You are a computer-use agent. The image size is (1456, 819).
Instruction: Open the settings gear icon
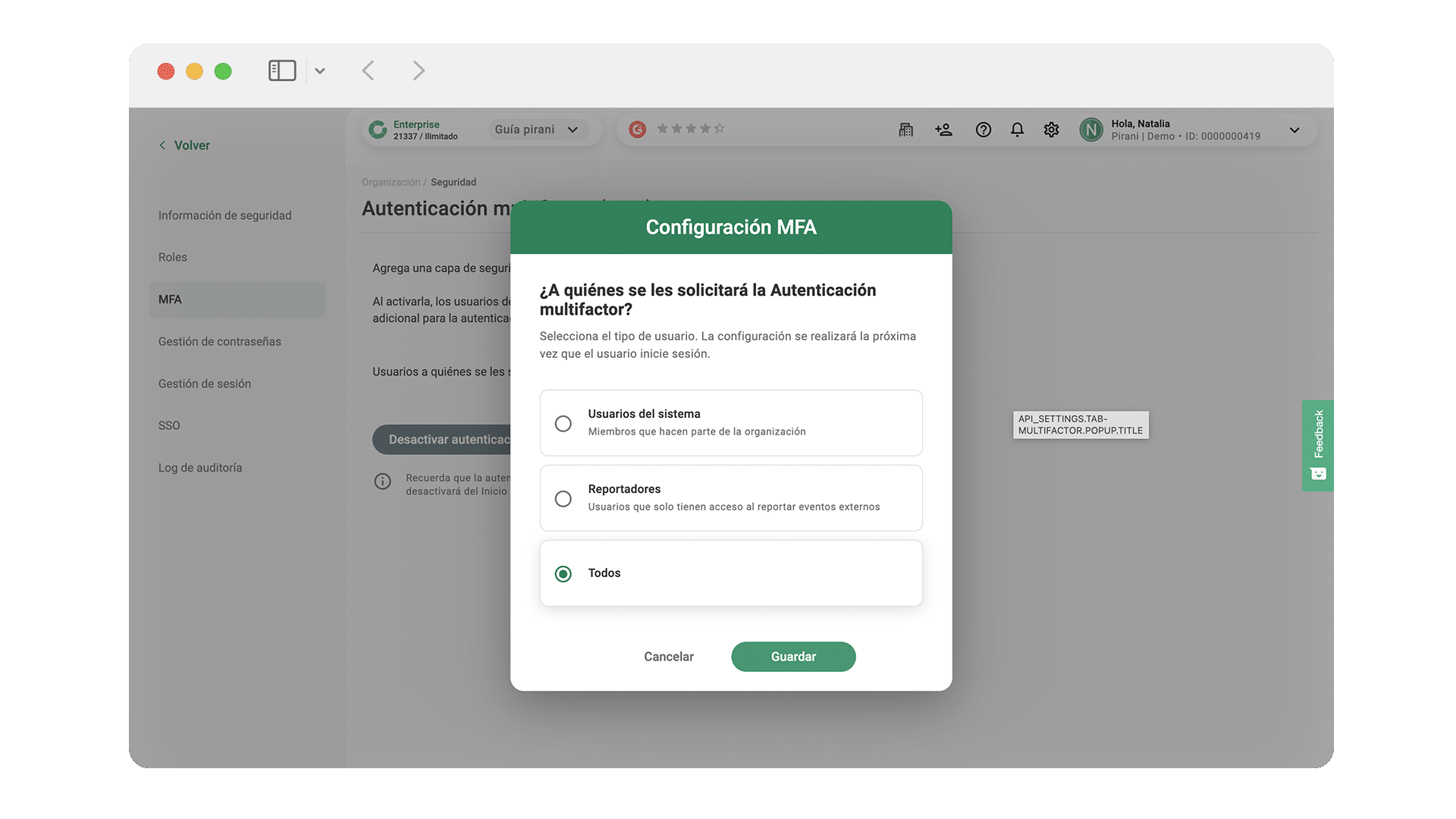(1051, 130)
